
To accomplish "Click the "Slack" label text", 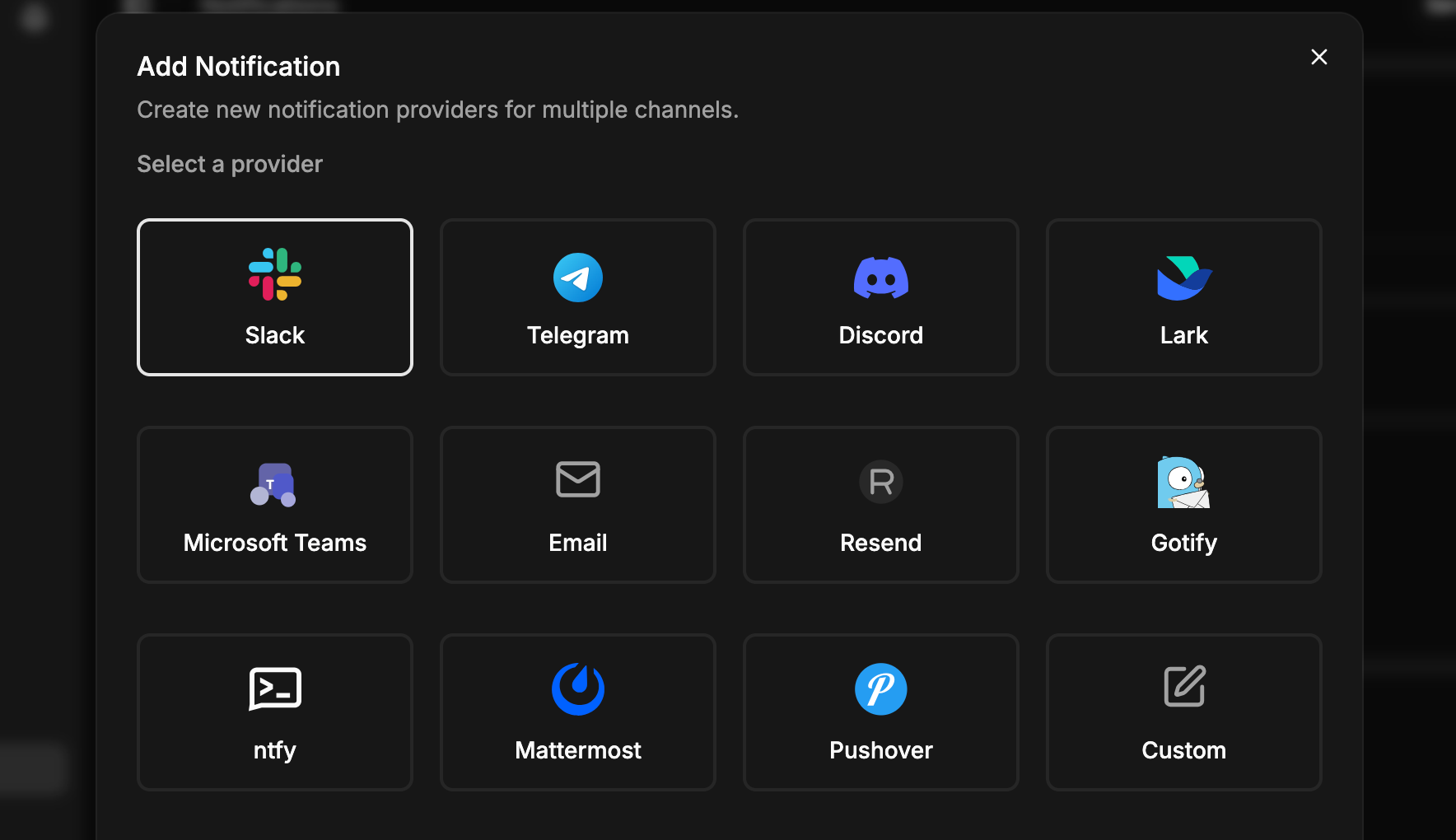I will pos(275,335).
